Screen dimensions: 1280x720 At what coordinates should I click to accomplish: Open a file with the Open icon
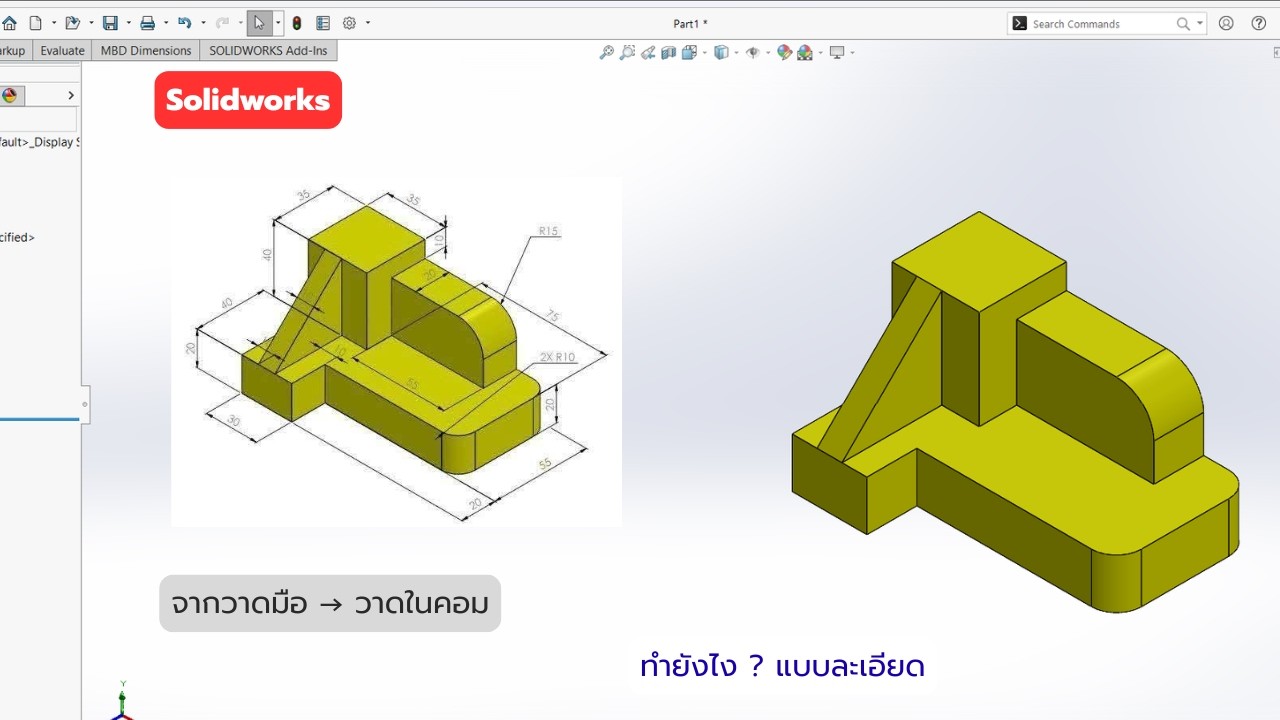click(x=72, y=23)
